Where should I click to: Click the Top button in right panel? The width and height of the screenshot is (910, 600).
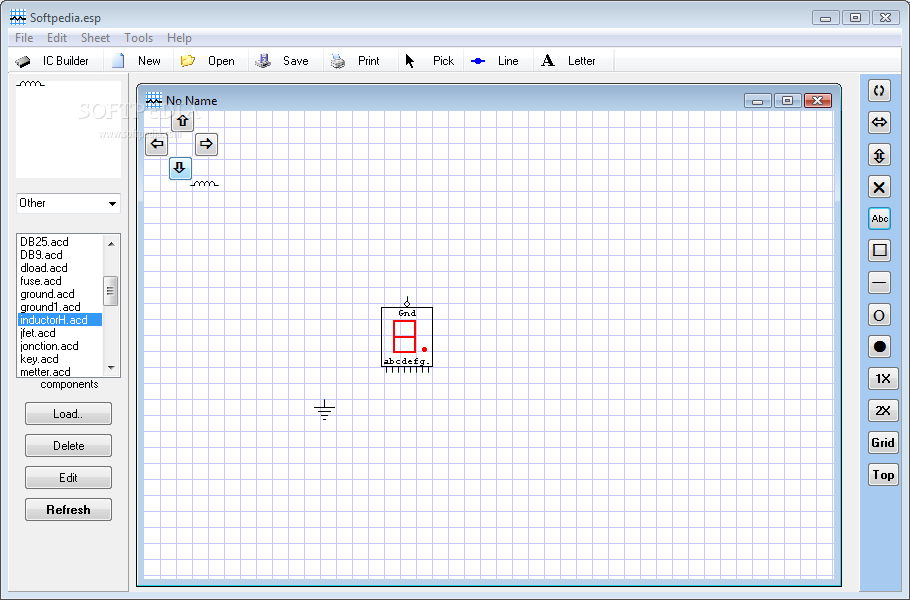point(883,475)
